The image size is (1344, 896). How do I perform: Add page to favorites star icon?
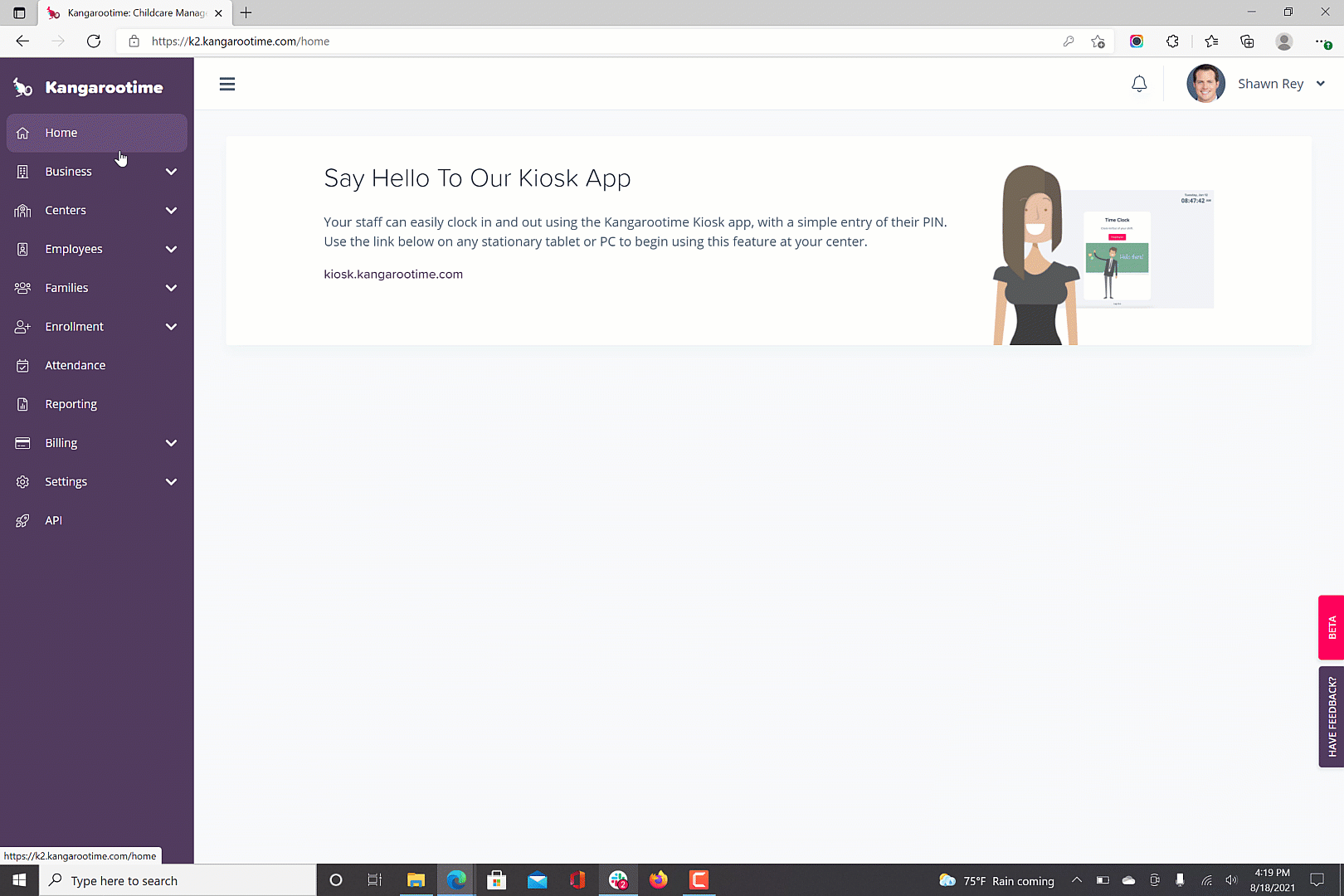1098,41
